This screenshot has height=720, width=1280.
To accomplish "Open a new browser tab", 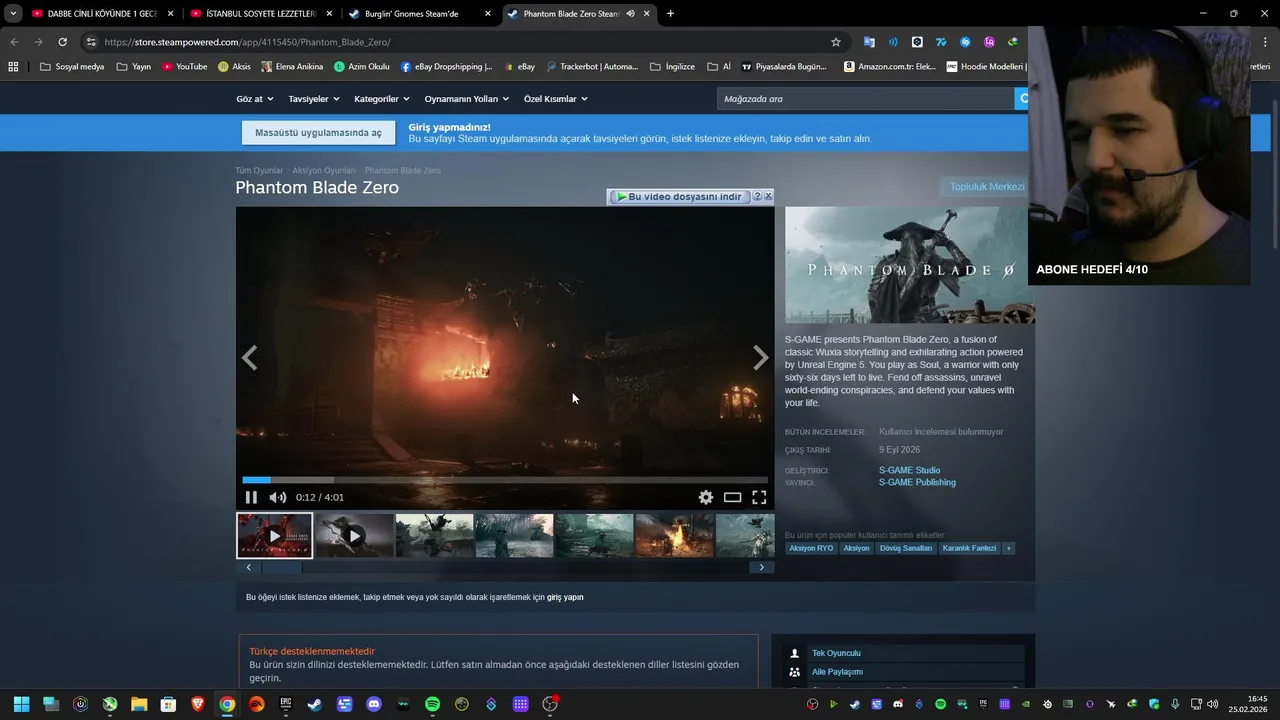I will (x=670, y=14).
